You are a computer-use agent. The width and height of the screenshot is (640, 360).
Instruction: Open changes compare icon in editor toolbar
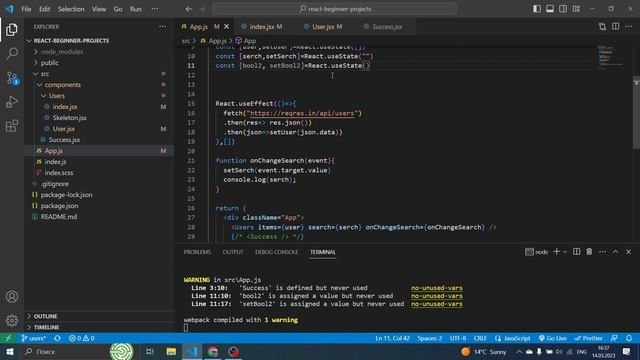602,27
